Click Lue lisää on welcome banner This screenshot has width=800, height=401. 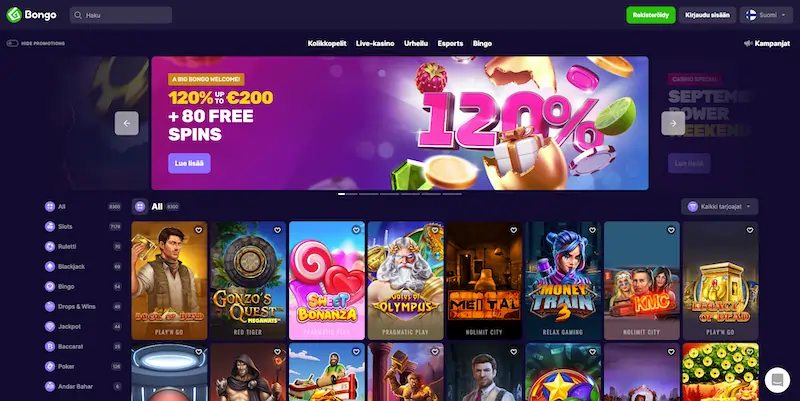pyautogui.click(x=189, y=163)
